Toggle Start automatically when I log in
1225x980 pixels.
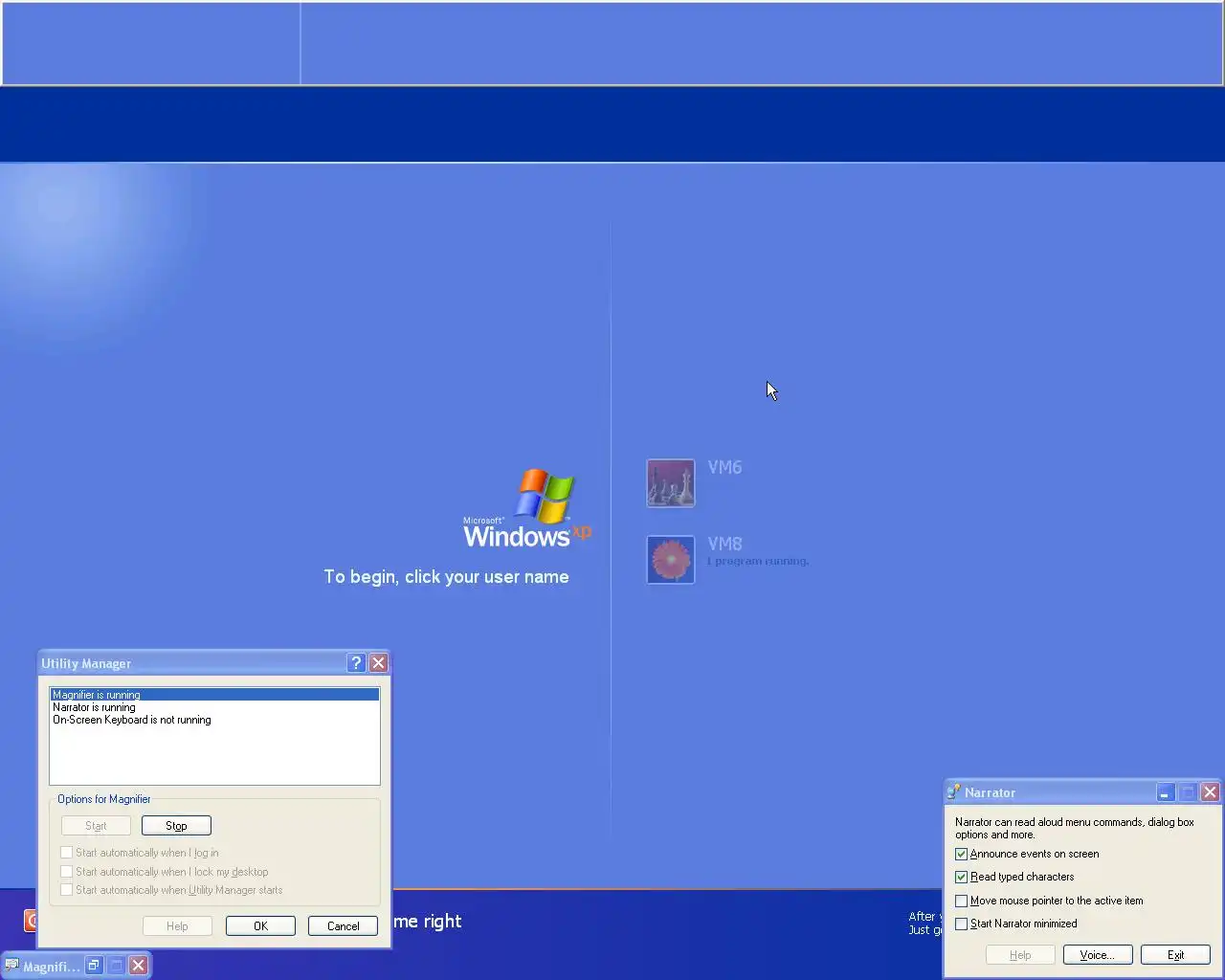tap(66, 853)
